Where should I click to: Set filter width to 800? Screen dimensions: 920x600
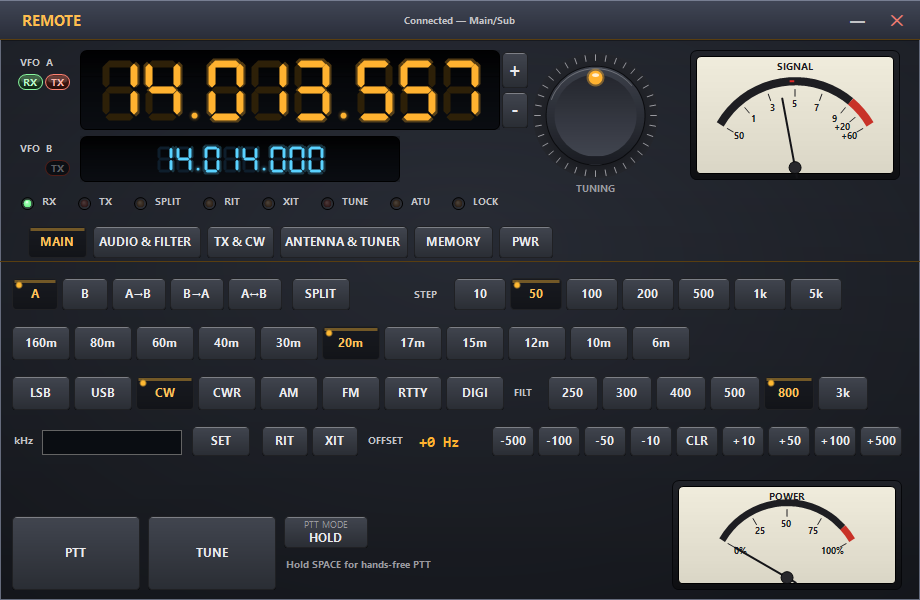(x=789, y=393)
